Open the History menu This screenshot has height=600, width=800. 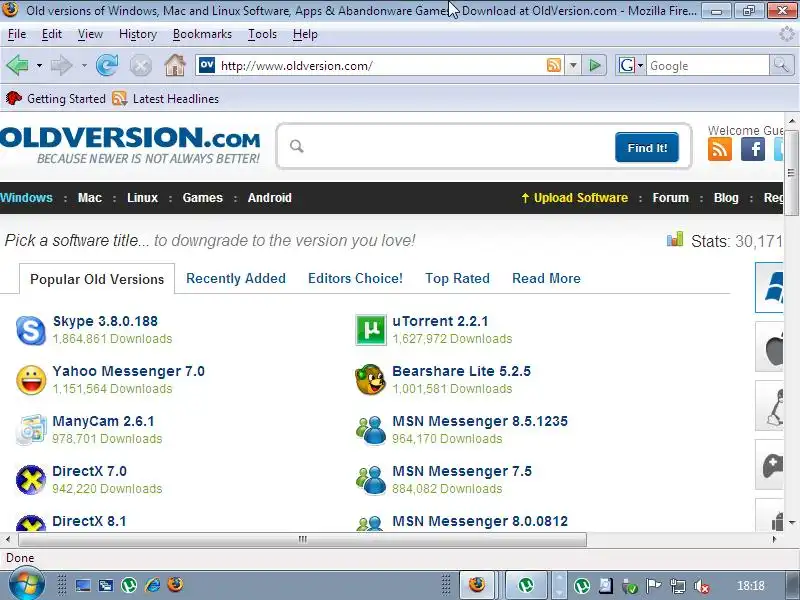[x=138, y=34]
